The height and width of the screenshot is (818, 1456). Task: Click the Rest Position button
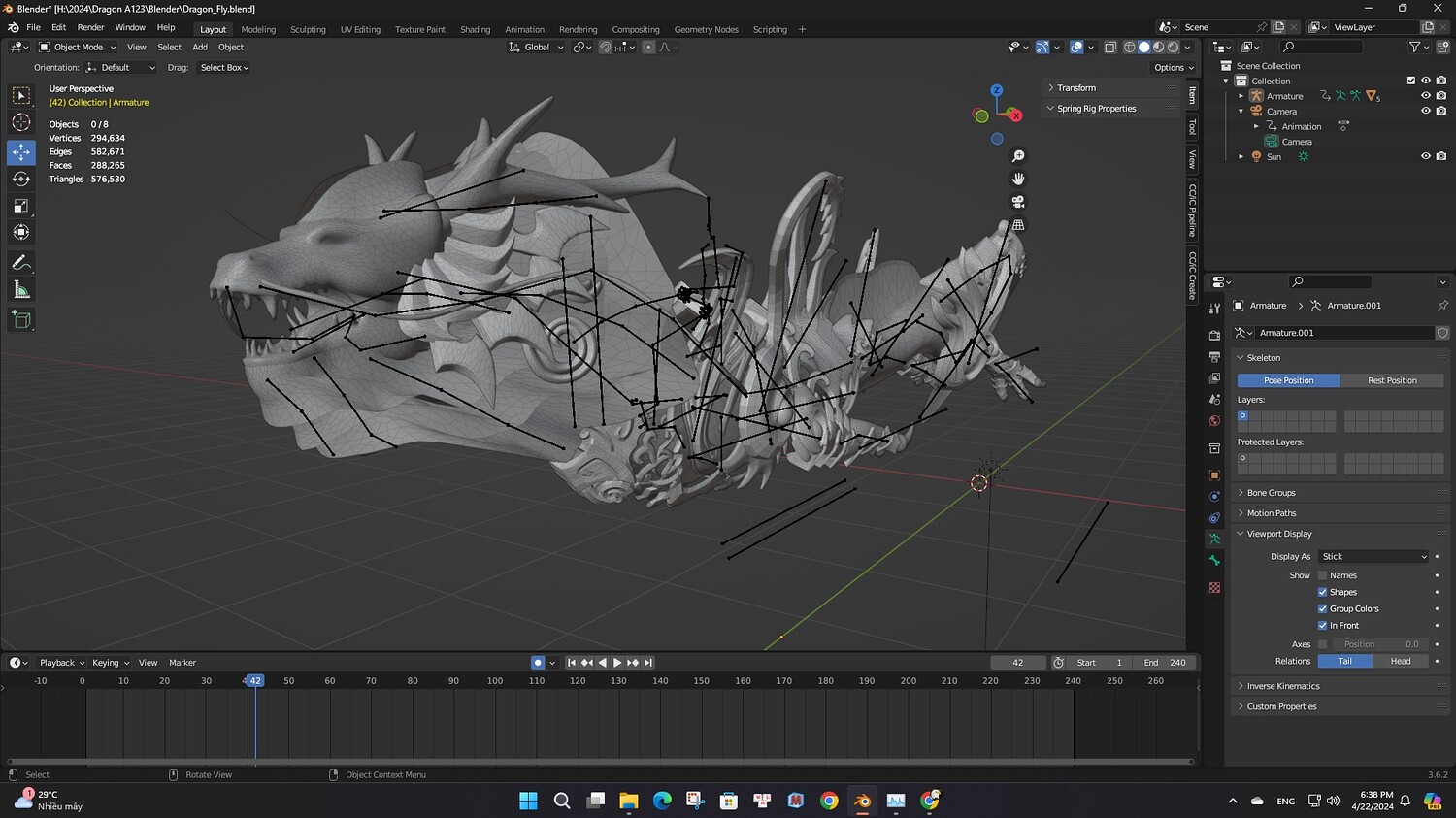click(1391, 380)
